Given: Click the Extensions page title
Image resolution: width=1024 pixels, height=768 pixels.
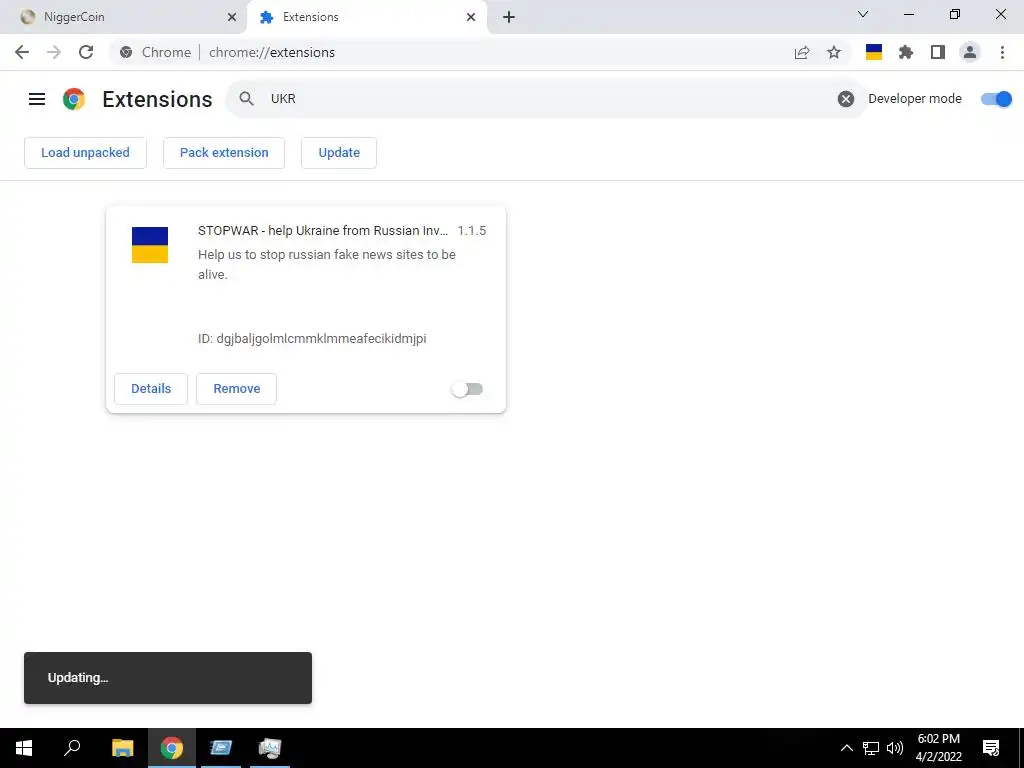Looking at the screenshot, I should click(157, 99).
